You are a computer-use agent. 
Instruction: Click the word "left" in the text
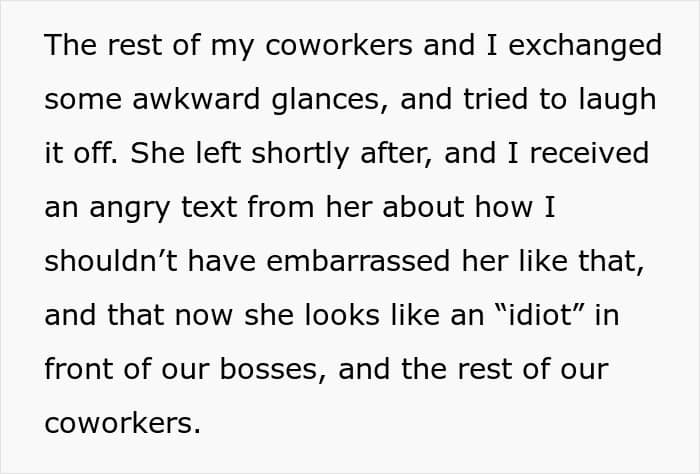pyautogui.click(x=223, y=154)
